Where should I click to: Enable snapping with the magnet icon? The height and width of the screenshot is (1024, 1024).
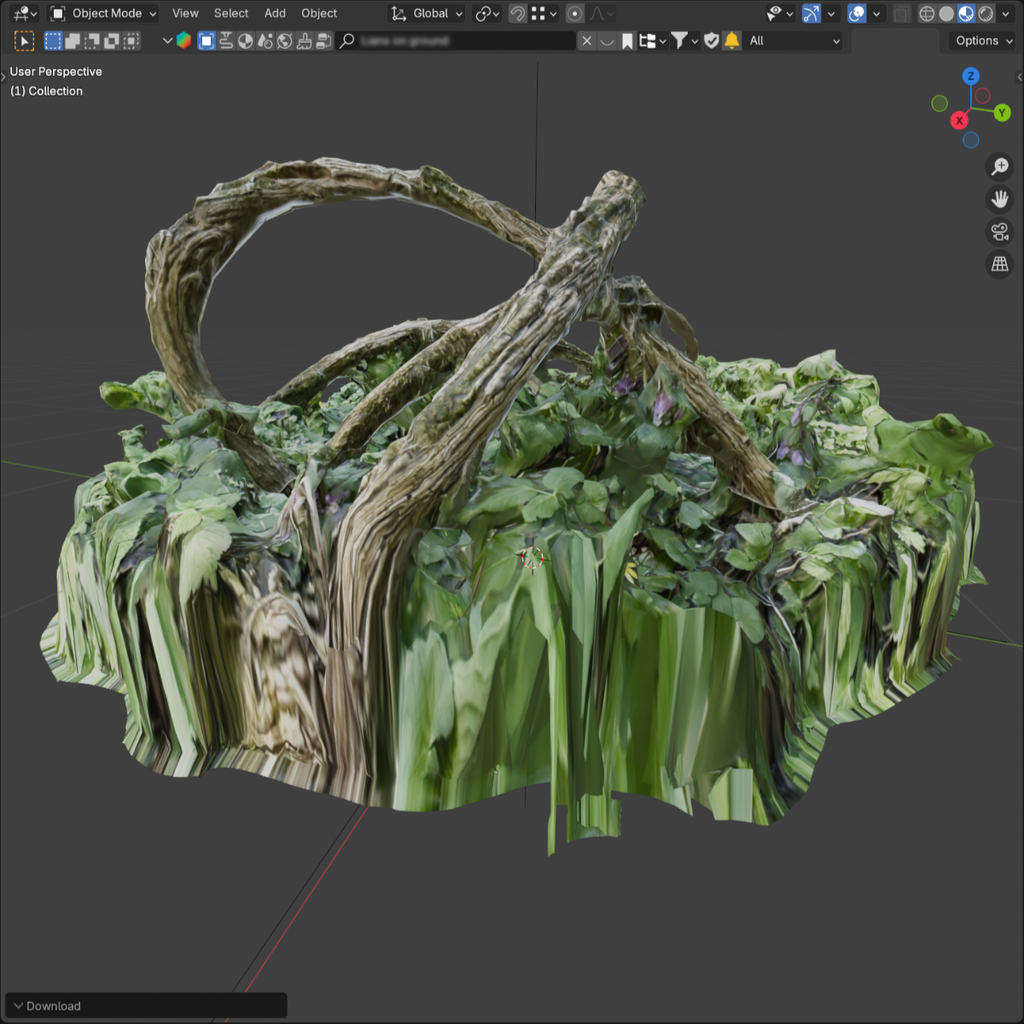[517, 13]
